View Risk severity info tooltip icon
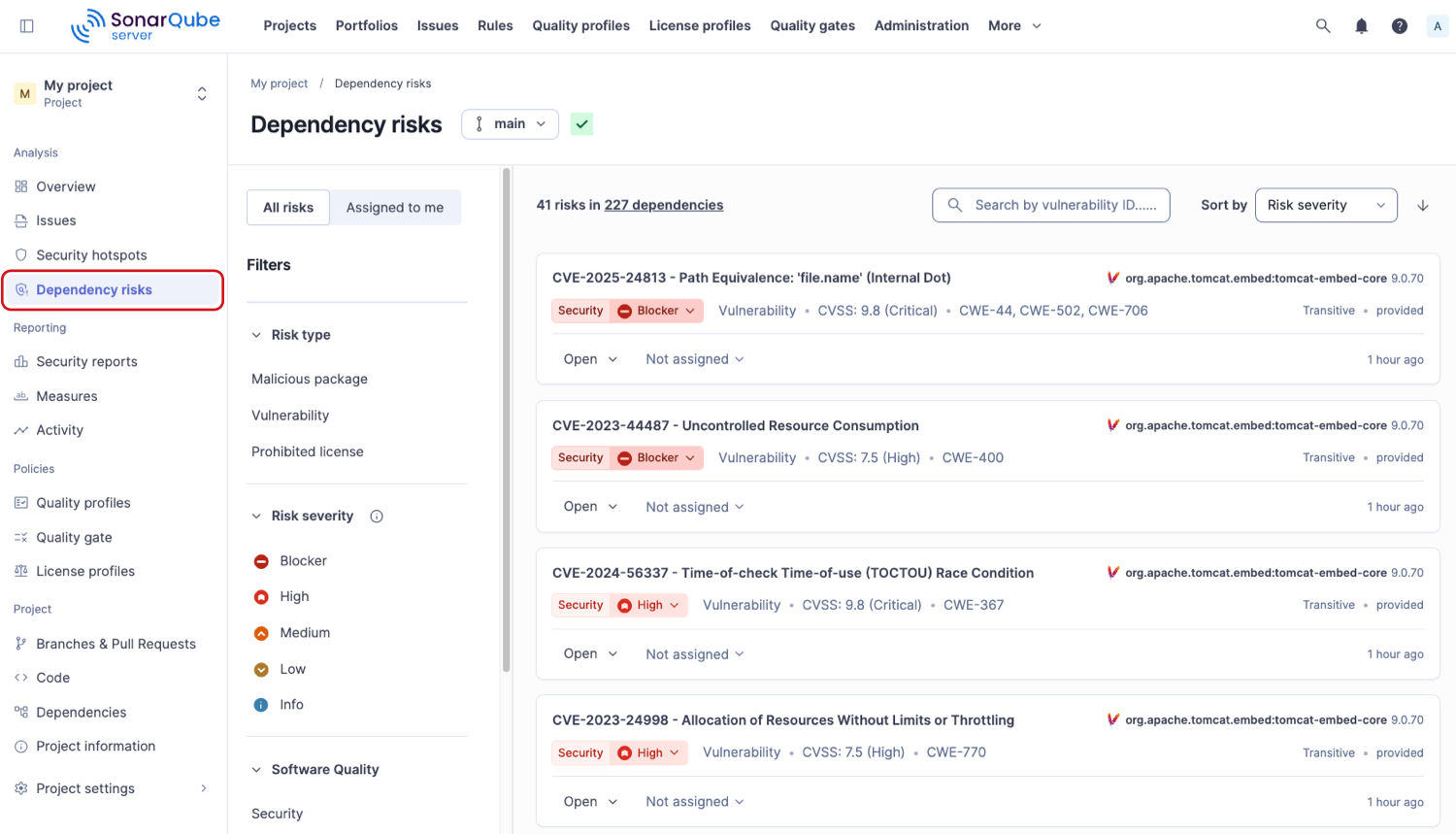The width and height of the screenshot is (1456, 834). (377, 516)
